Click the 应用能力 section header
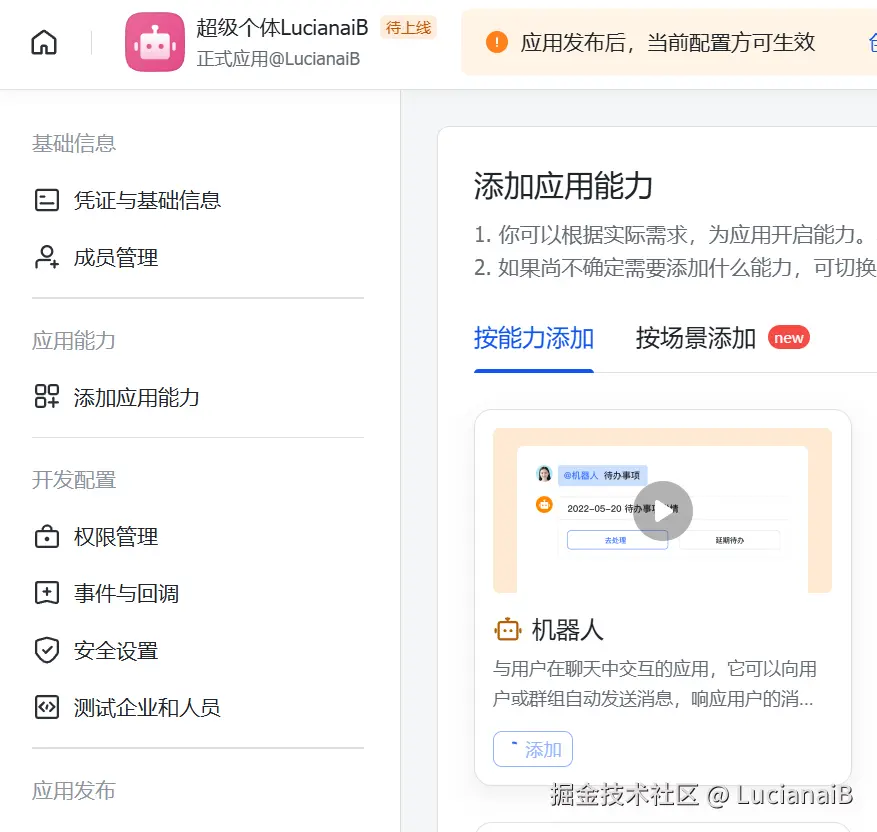The width and height of the screenshot is (877, 832). click(74, 341)
